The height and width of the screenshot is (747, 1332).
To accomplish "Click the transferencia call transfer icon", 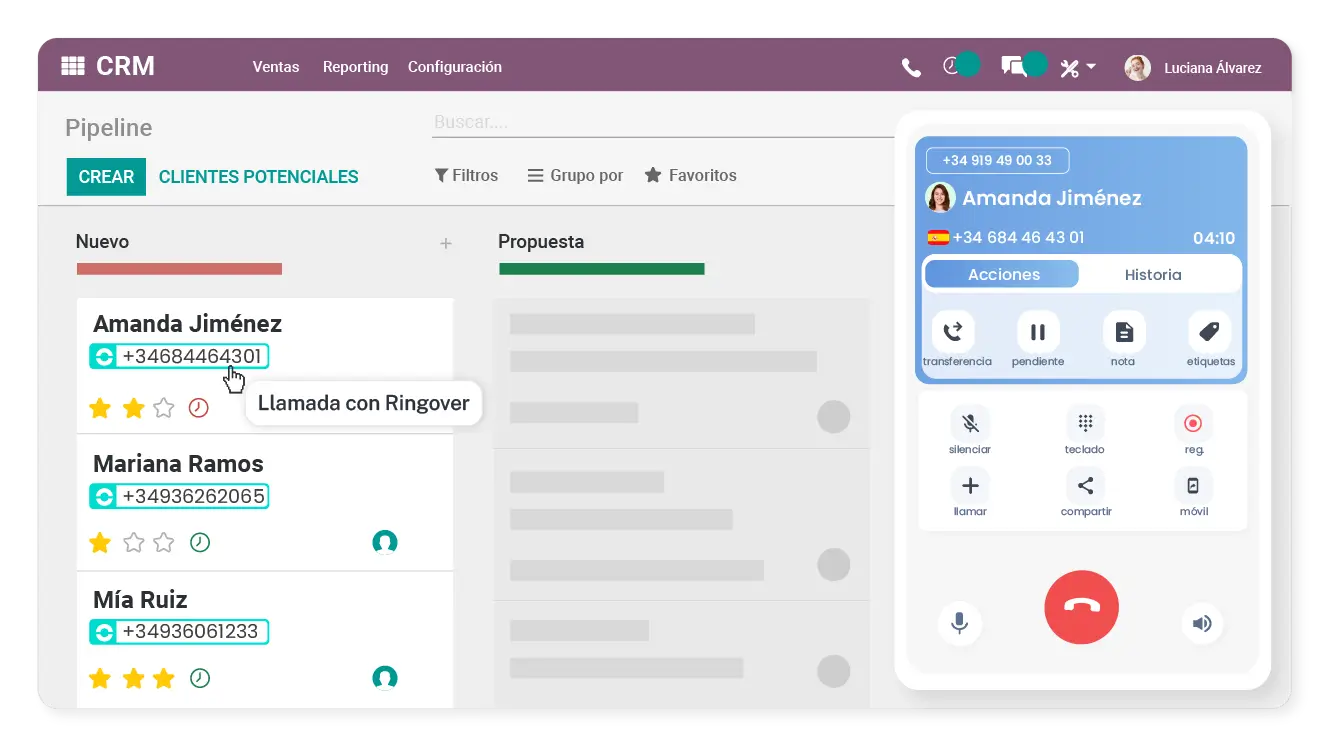I will click(x=953, y=332).
